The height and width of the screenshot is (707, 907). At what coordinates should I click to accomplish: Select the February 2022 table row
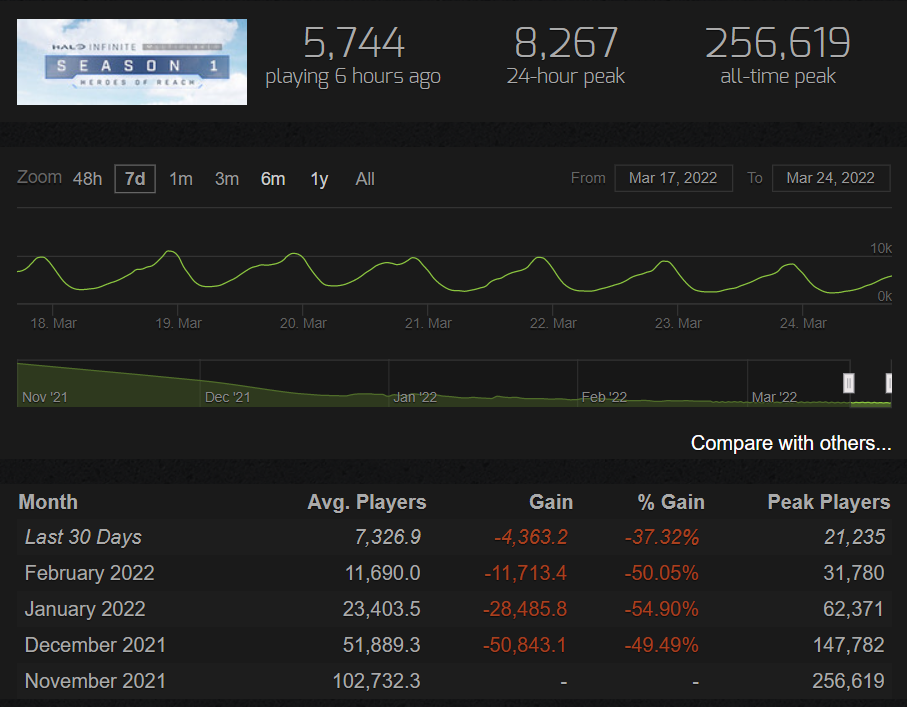click(x=453, y=573)
